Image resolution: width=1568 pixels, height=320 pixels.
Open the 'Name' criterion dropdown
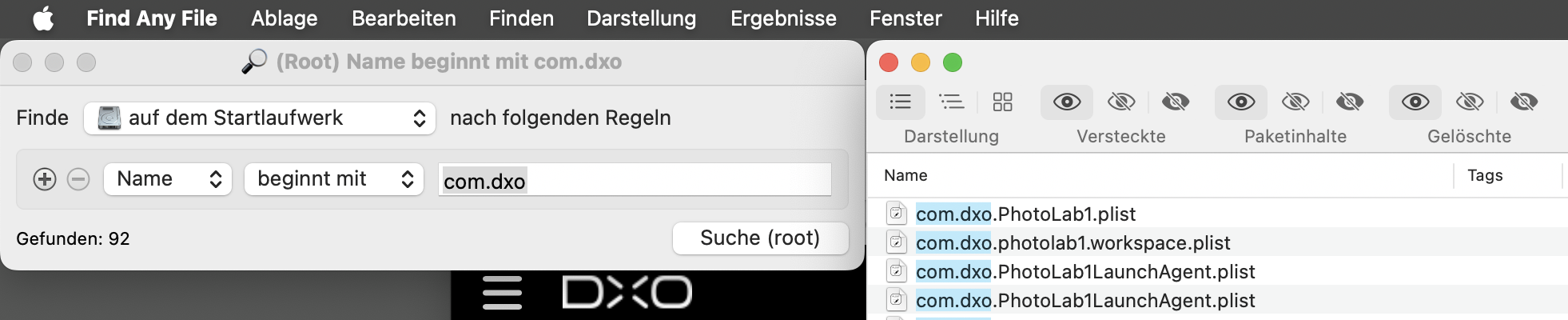point(168,179)
